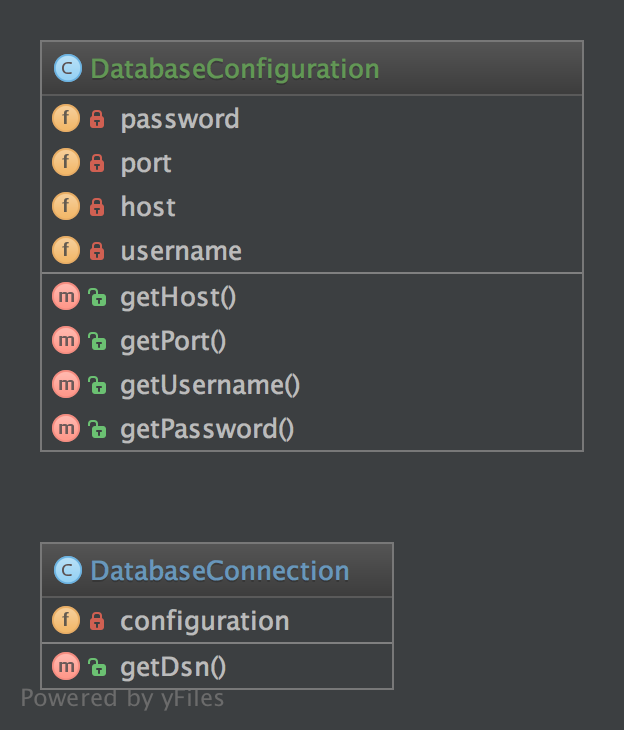Click the method icon next to getUsername()

tap(66, 385)
